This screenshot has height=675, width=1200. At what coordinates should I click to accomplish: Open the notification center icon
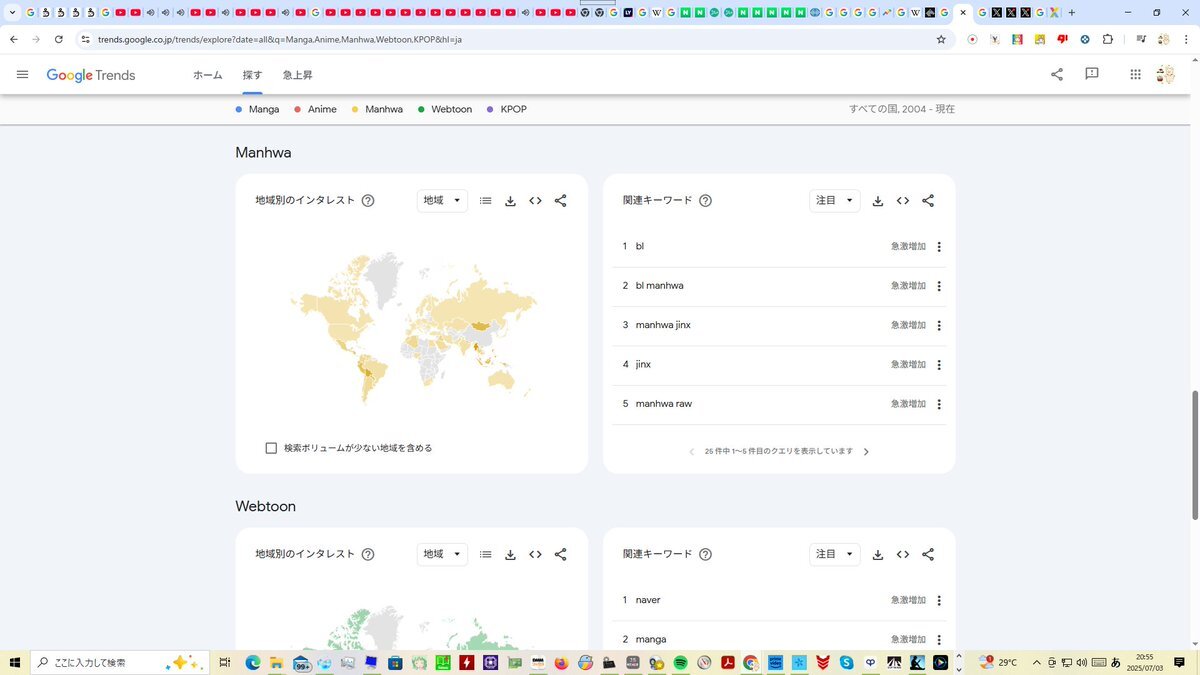click(1180, 662)
